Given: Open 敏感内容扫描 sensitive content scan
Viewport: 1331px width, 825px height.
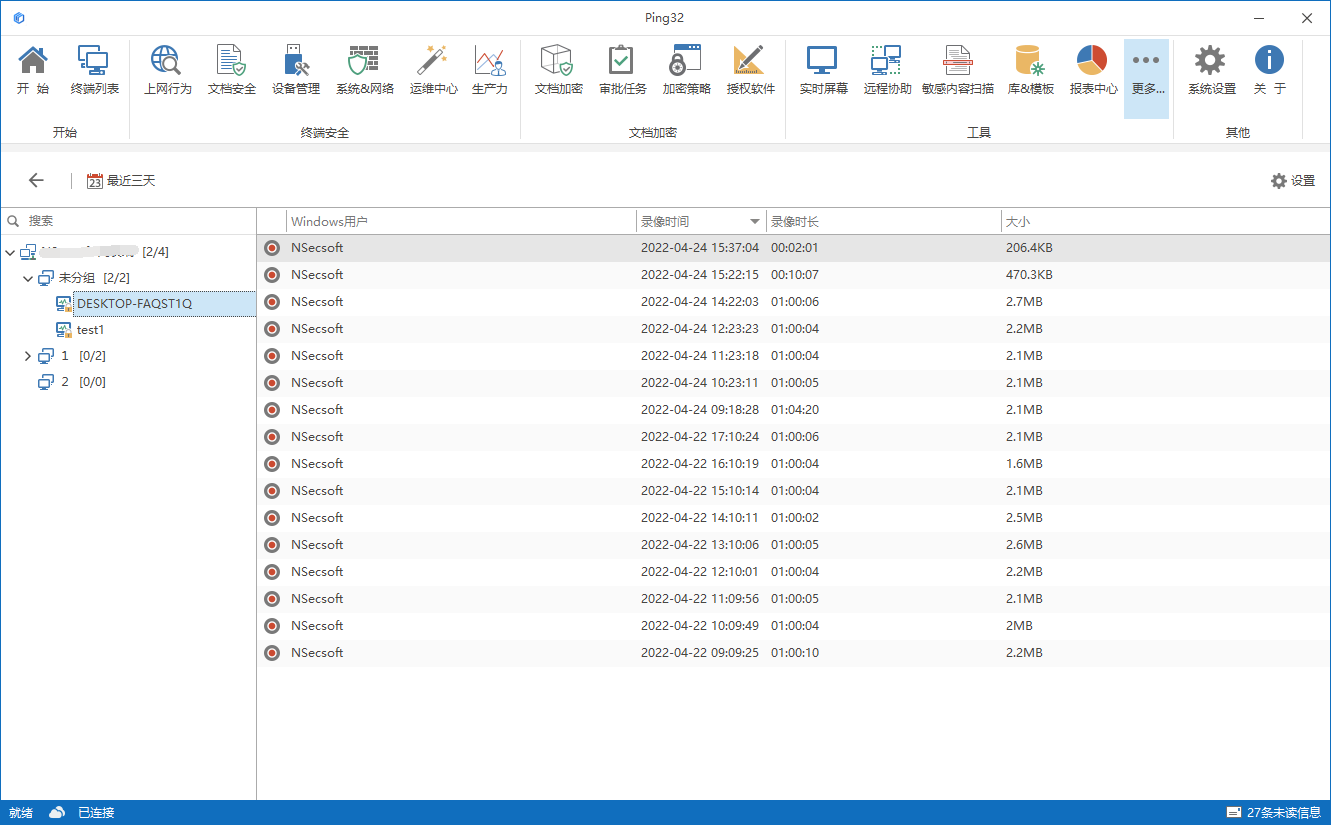Looking at the screenshot, I should click(957, 70).
